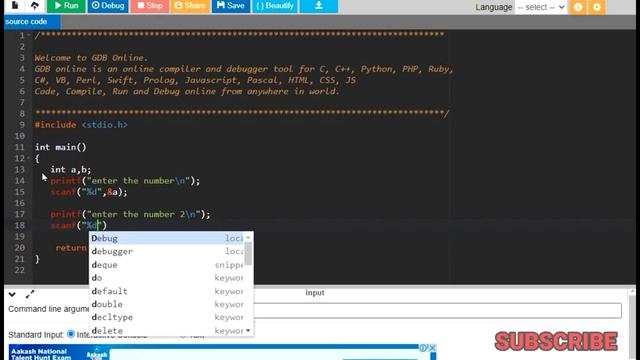Click the download code icon
Screen dimensions: 640x360
coord(319,6)
